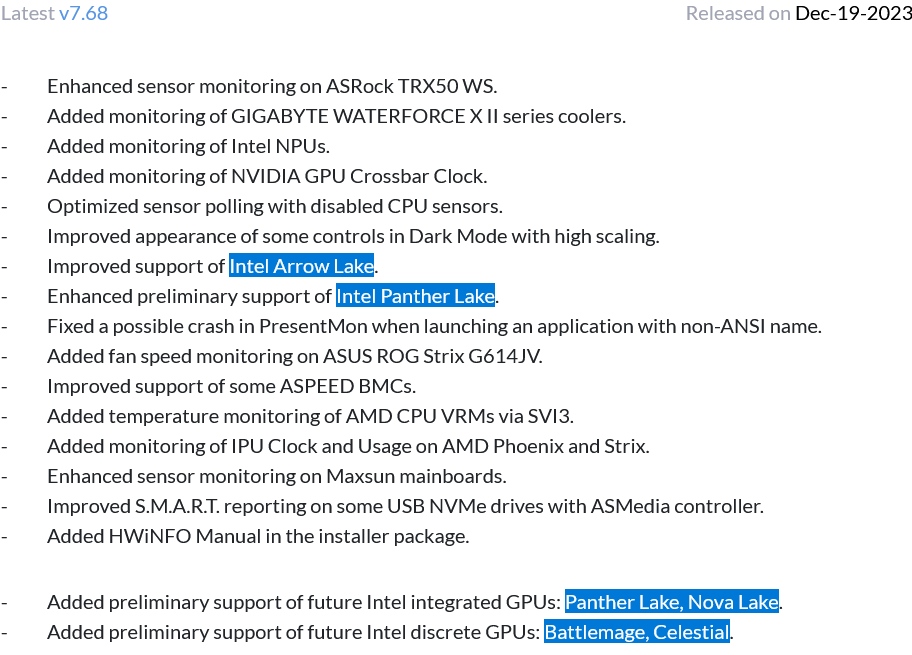Click the AMD Phoenix and Strix IPU entry

tap(348, 446)
